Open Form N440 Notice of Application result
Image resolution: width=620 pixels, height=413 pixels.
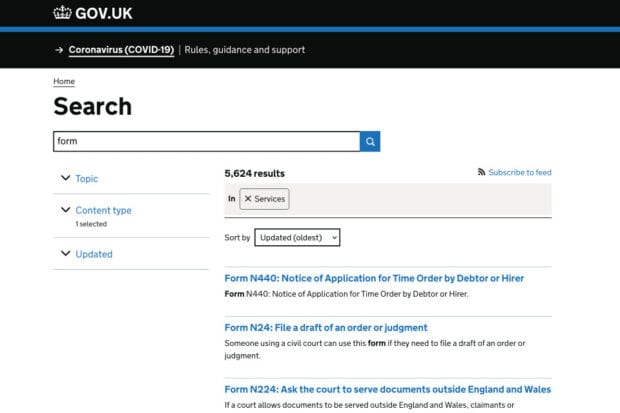tap(374, 278)
